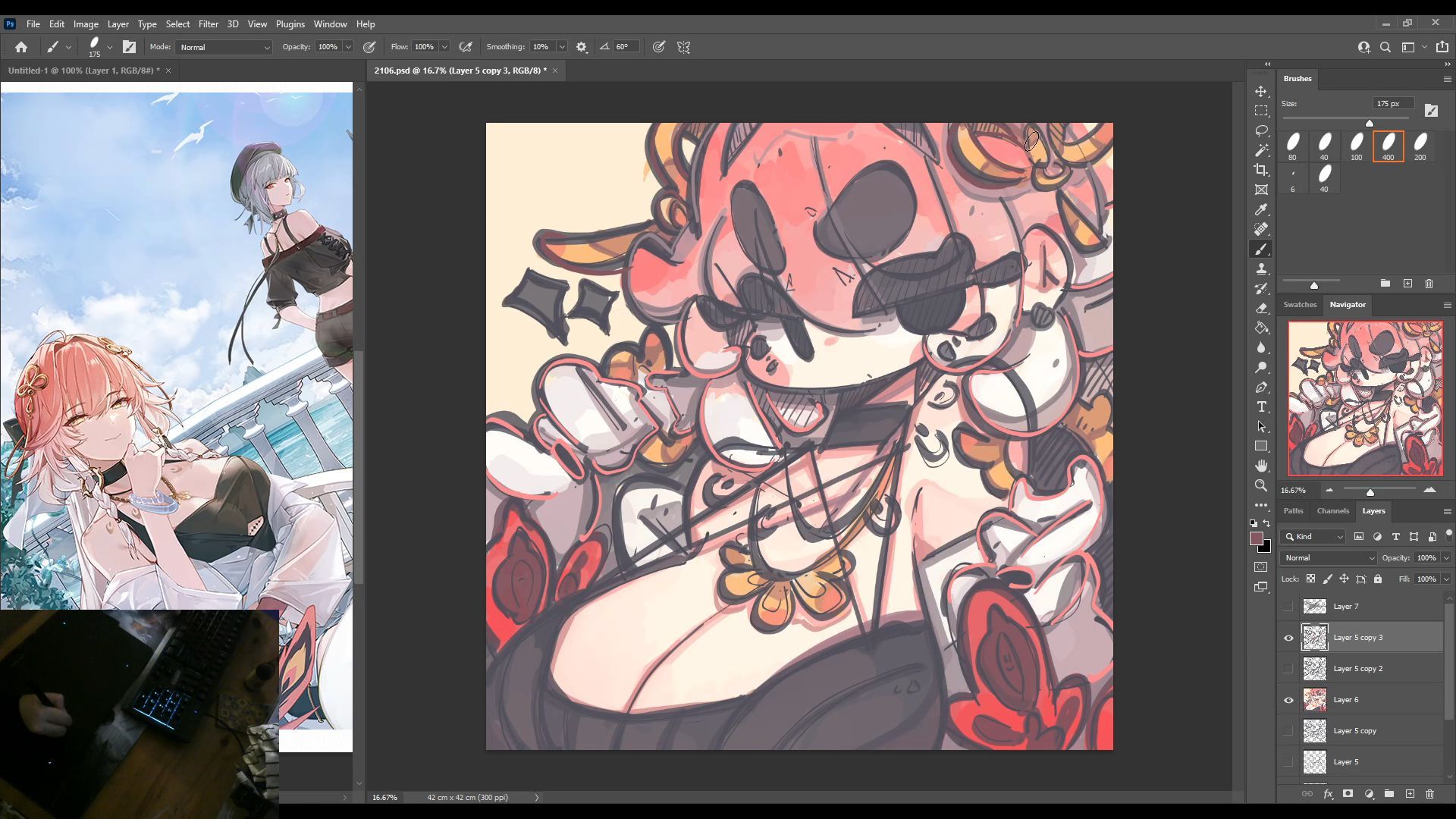
Task: Toggle pressure for size button
Action: [659, 47]
